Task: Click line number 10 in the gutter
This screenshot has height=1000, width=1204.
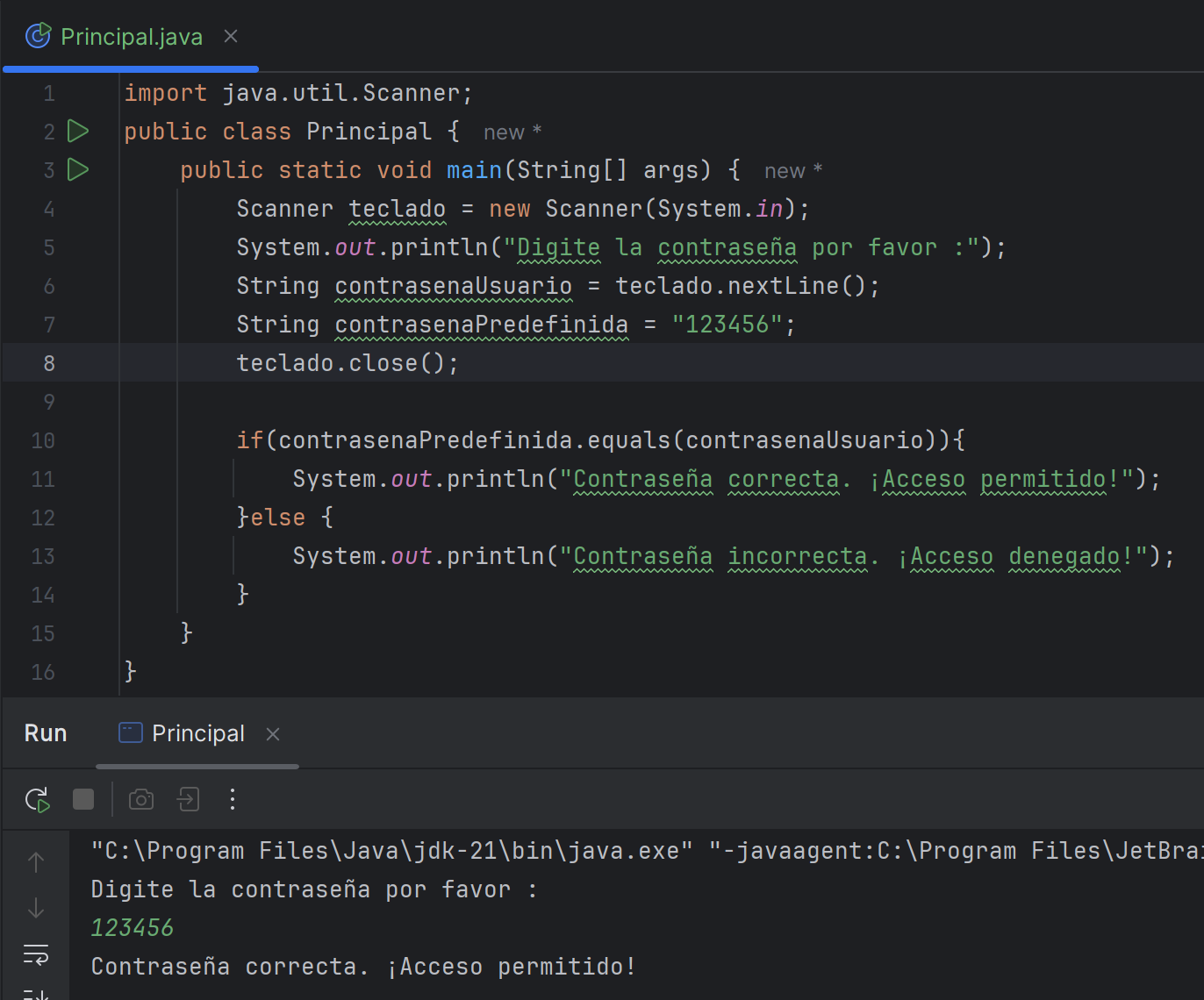Action: (x=43, y=440)
